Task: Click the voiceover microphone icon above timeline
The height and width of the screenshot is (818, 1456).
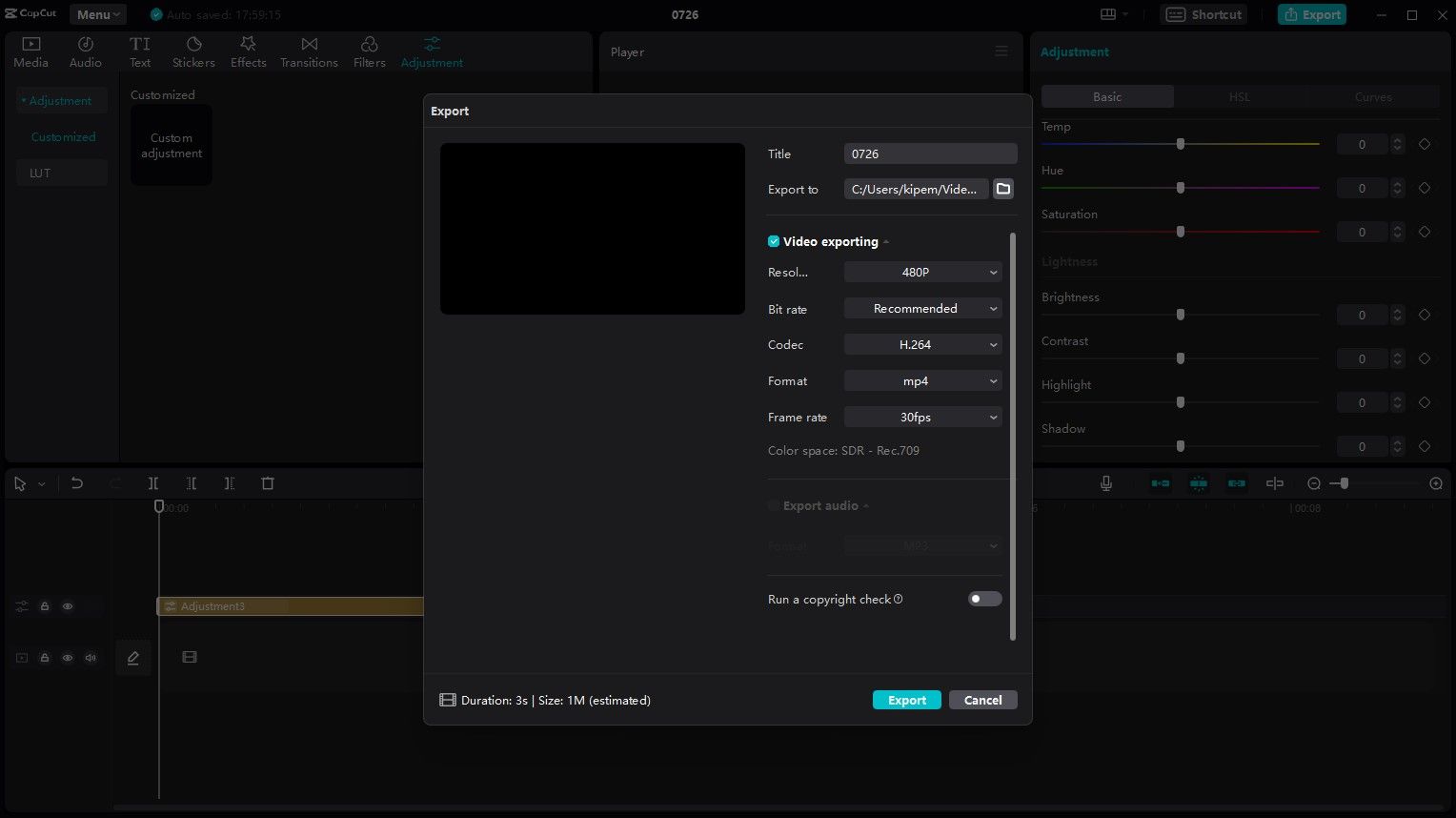Action: coord(1105,483)
